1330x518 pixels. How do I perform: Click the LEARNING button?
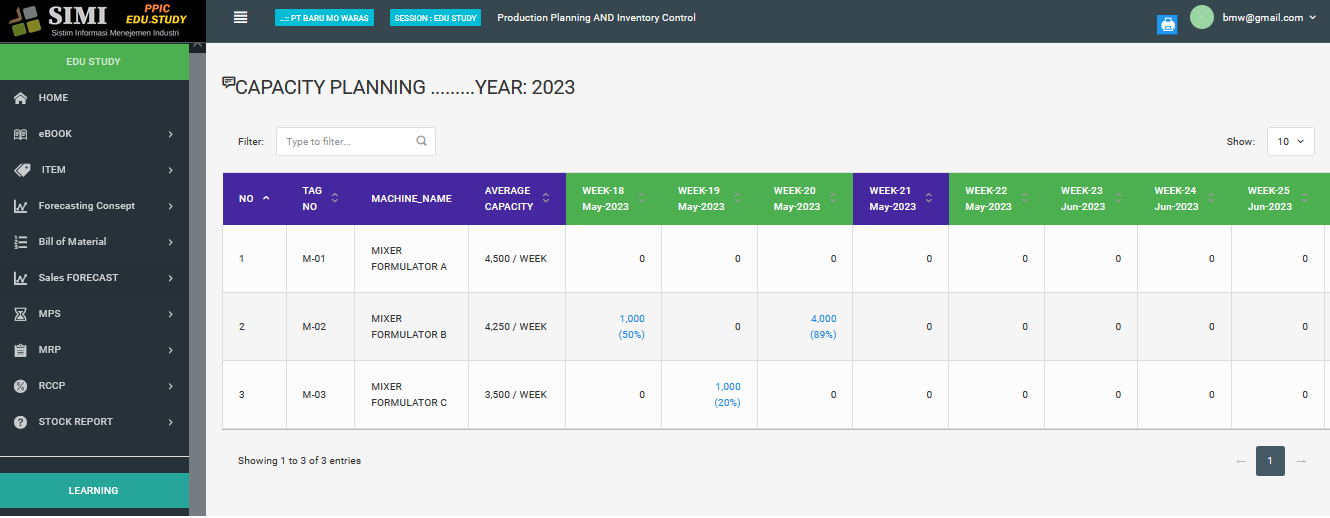pyautogui.click(x=93, y=491)
